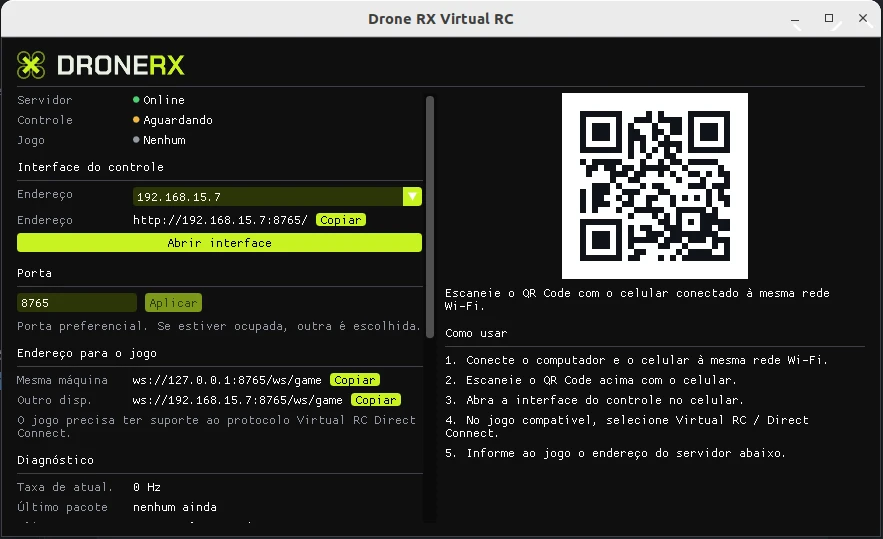This screenshot has width=883, height=539.
Task: Click the 'Drone RX Virtual RC' title bar
Action: [441, 19]
